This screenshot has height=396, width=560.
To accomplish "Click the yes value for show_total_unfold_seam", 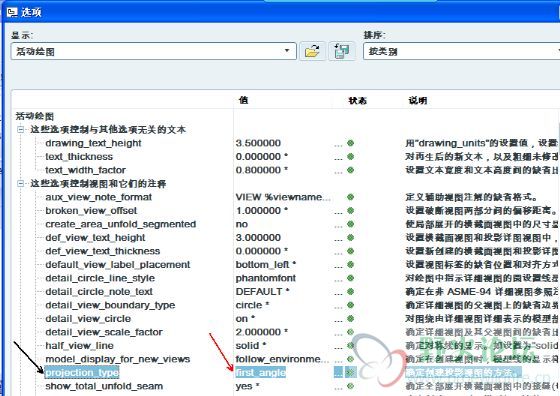I will 248,386.
